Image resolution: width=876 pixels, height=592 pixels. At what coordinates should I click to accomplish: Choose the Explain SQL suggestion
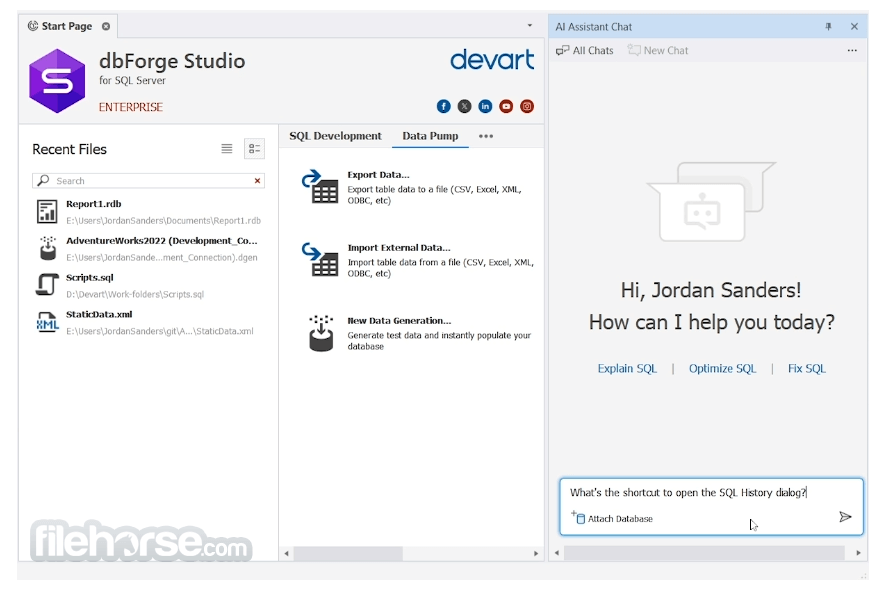pos(627,369)
